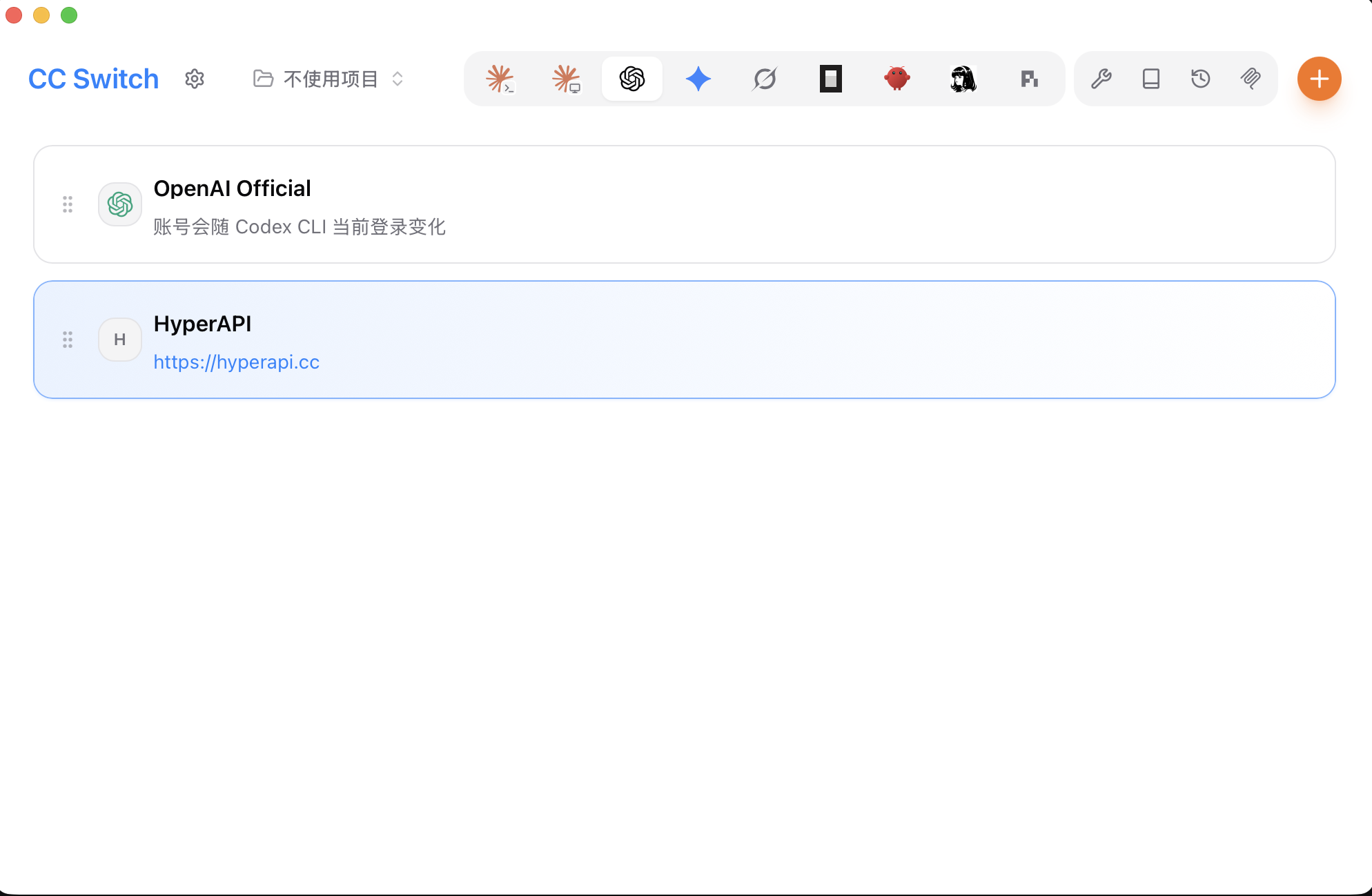This screenshot has width=1372, height=896.
Task: Click the OpenAI Official provider logo
Action: click(x=120, y=204)
